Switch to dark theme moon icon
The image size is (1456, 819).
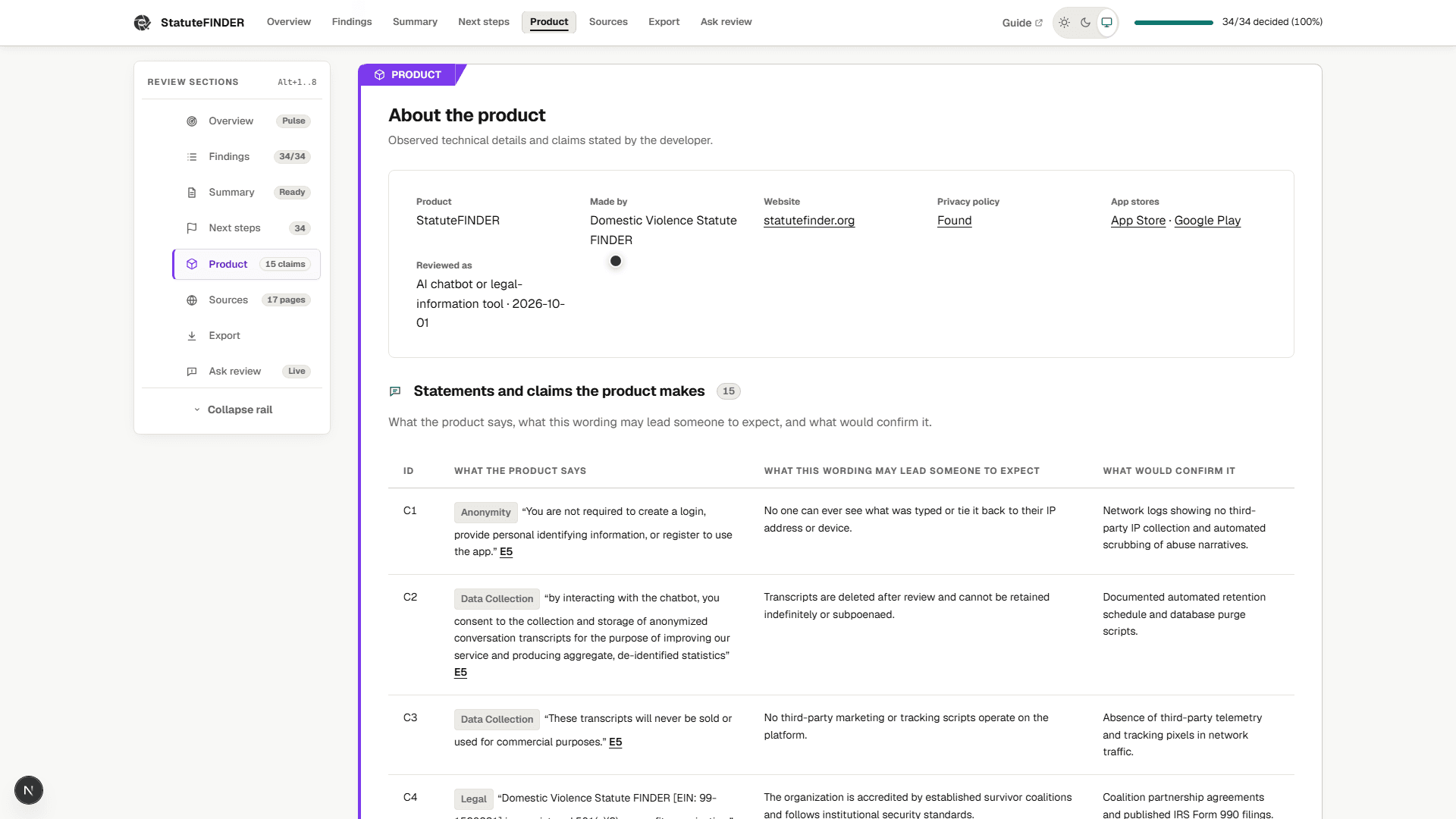coord(1086,23)
